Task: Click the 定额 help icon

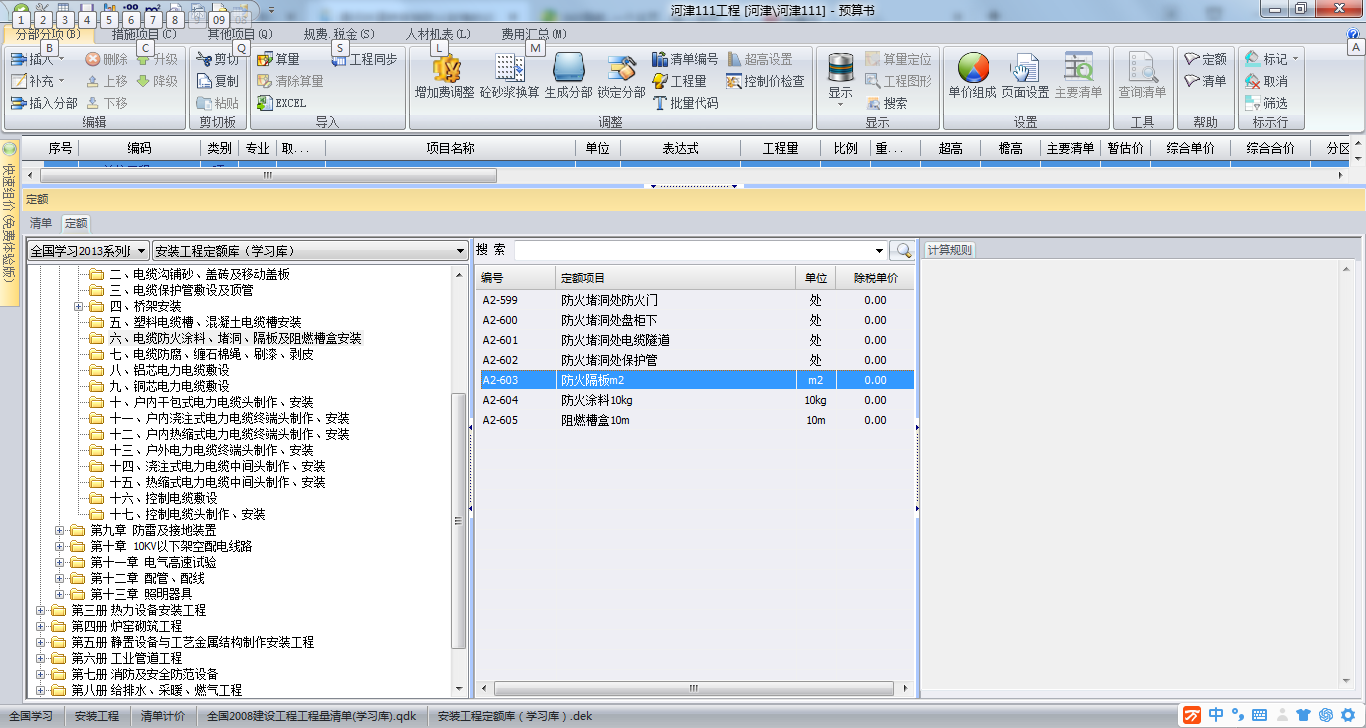Action: 1205,60
